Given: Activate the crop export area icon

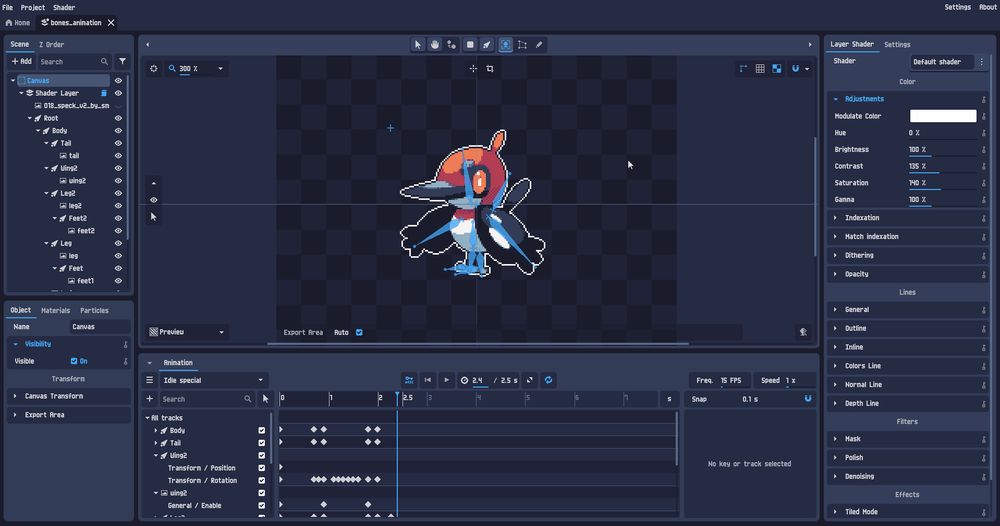Looking at the screenshot, I should (490, 68).
